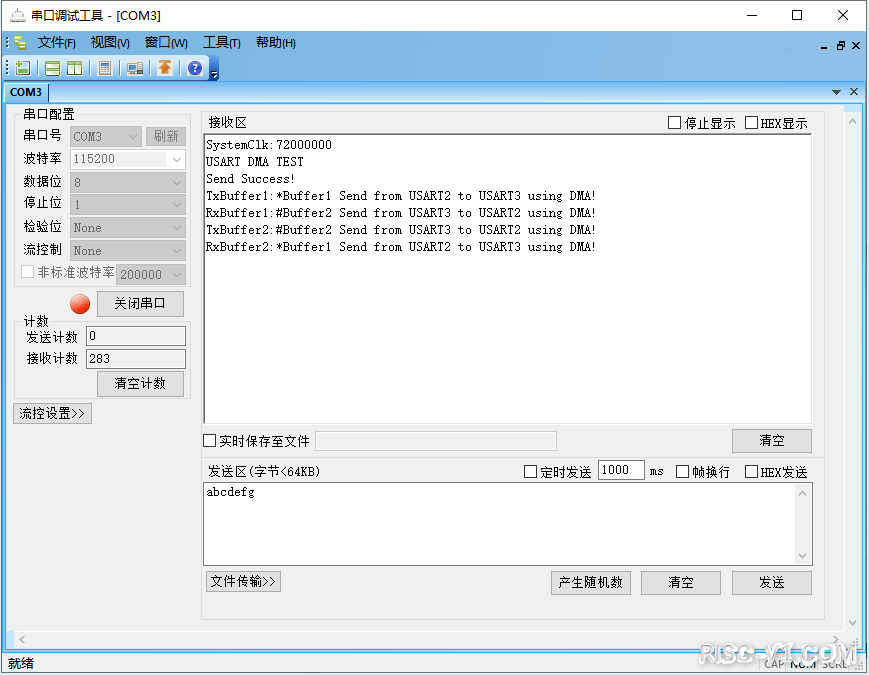The image size is (869, 675).
Task: Click the computer device manager toolbar icon
Action: coord(135,68)
